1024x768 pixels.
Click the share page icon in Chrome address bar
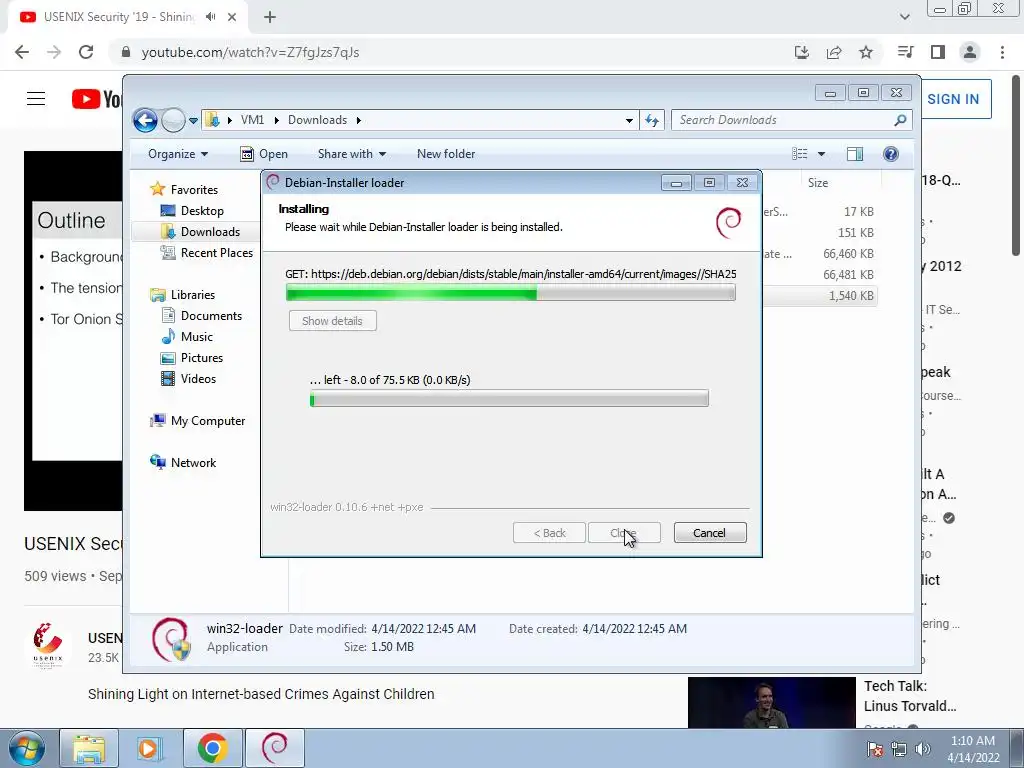point(834,52)
